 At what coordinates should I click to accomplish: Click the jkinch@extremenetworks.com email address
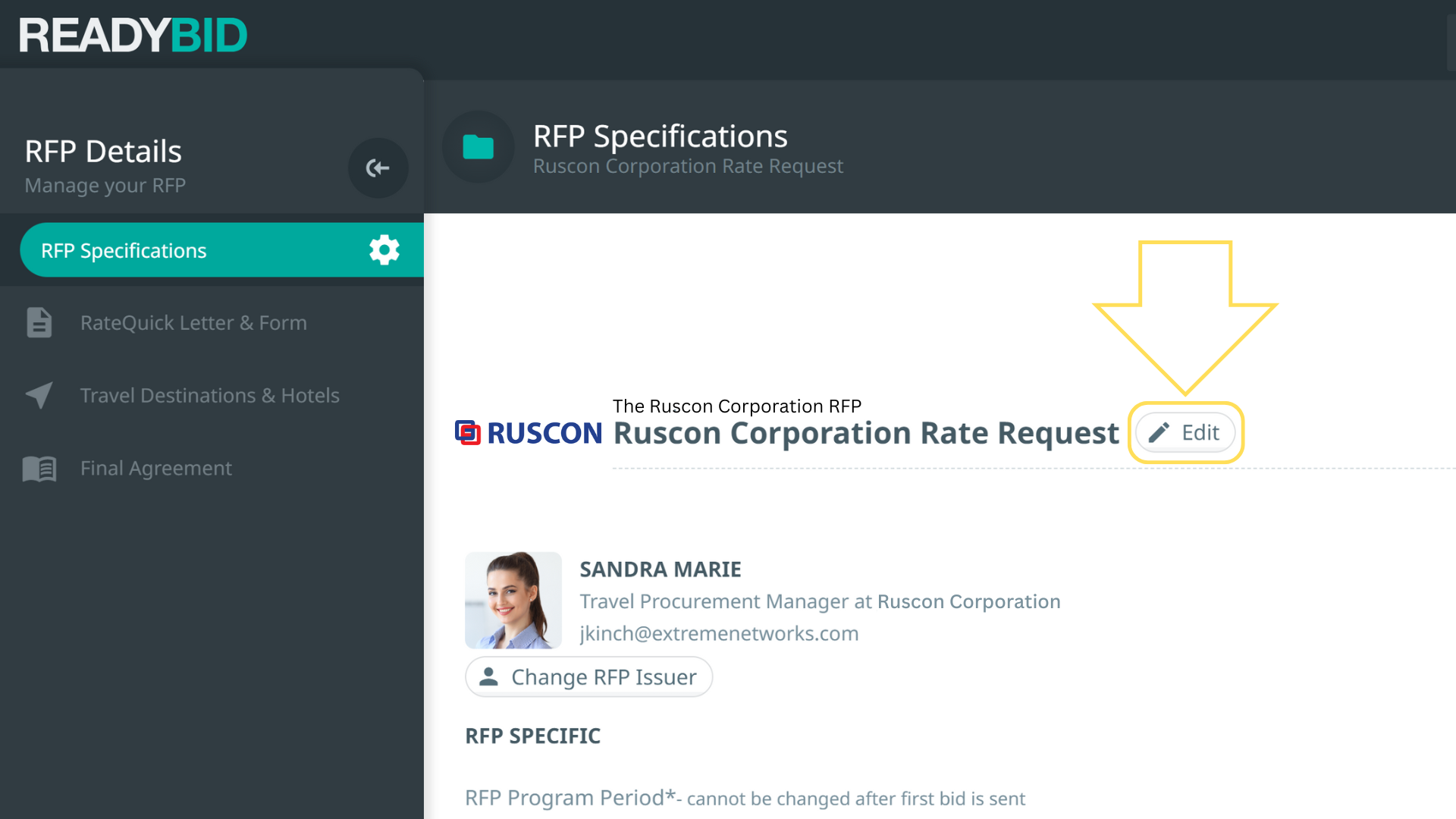[719, 633]
